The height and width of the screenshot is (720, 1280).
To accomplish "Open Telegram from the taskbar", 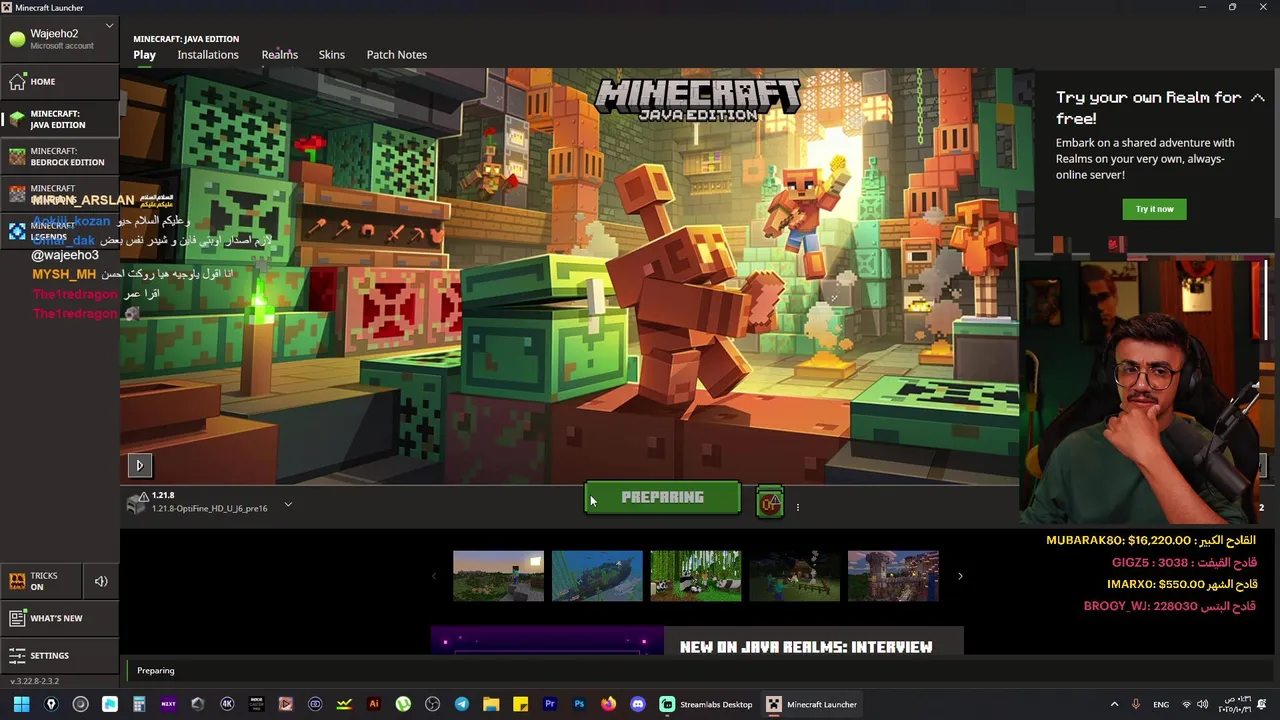I will [462, 704].
